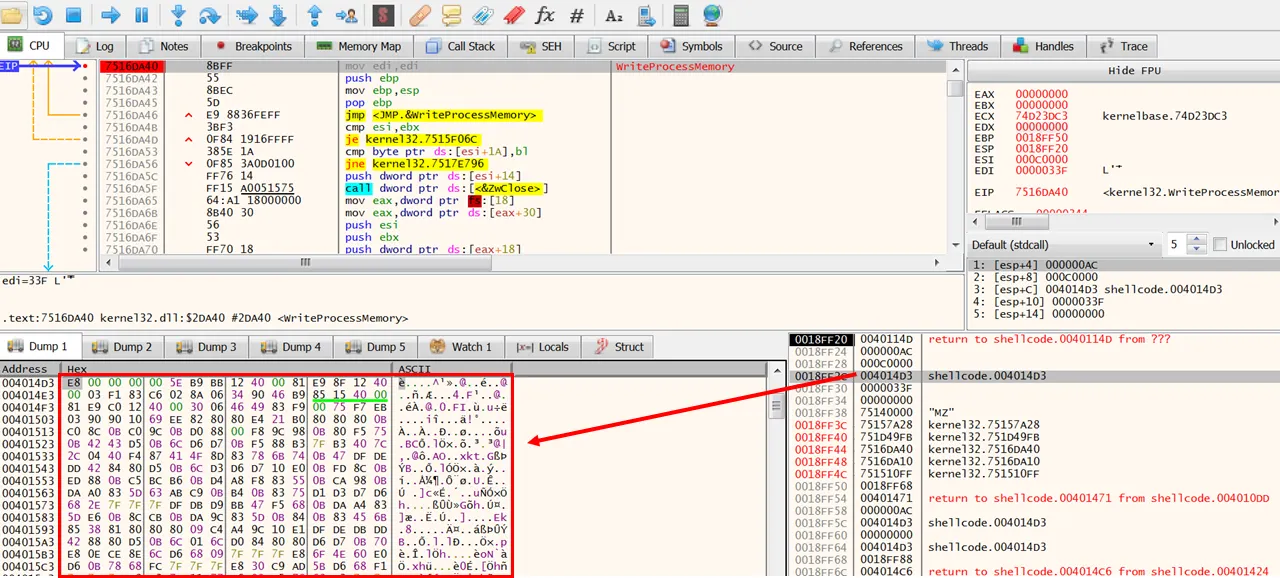Select the Call Stack tab

[x=460, y=46]
